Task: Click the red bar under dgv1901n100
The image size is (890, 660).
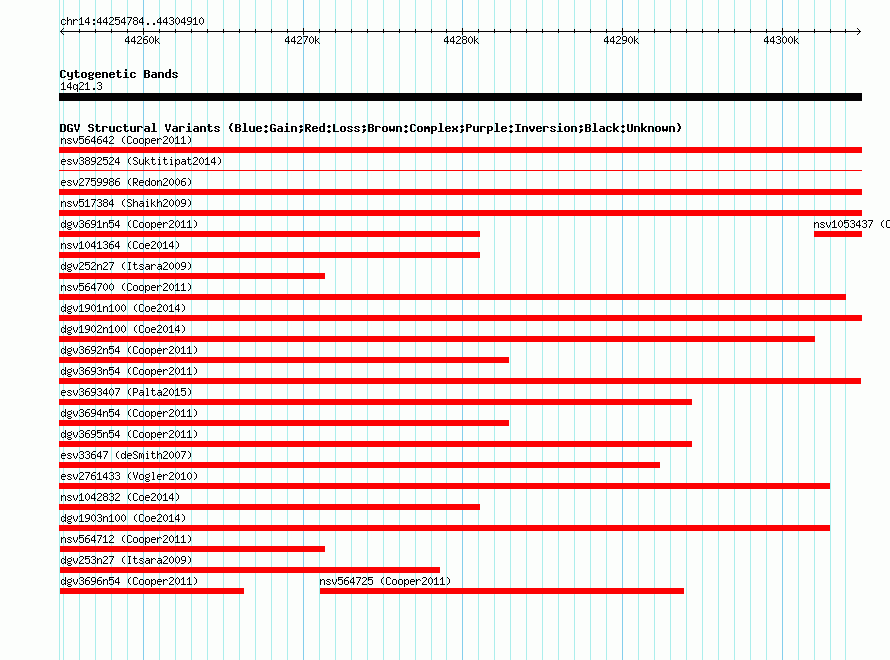Action: (460, 318)
